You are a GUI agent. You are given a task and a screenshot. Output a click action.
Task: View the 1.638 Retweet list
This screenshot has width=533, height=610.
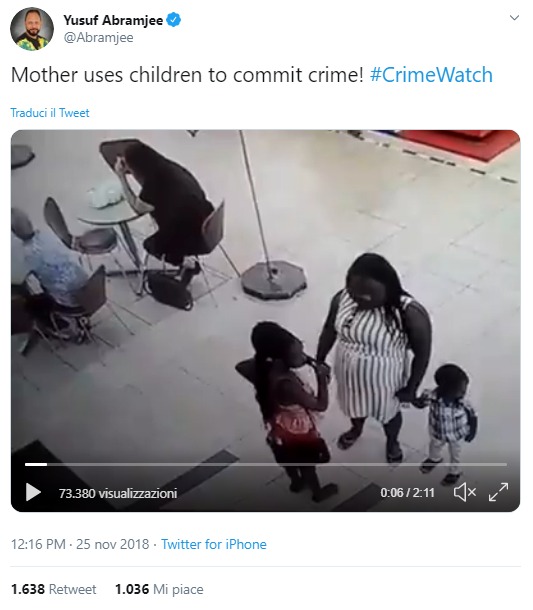[x=54, y=589]
